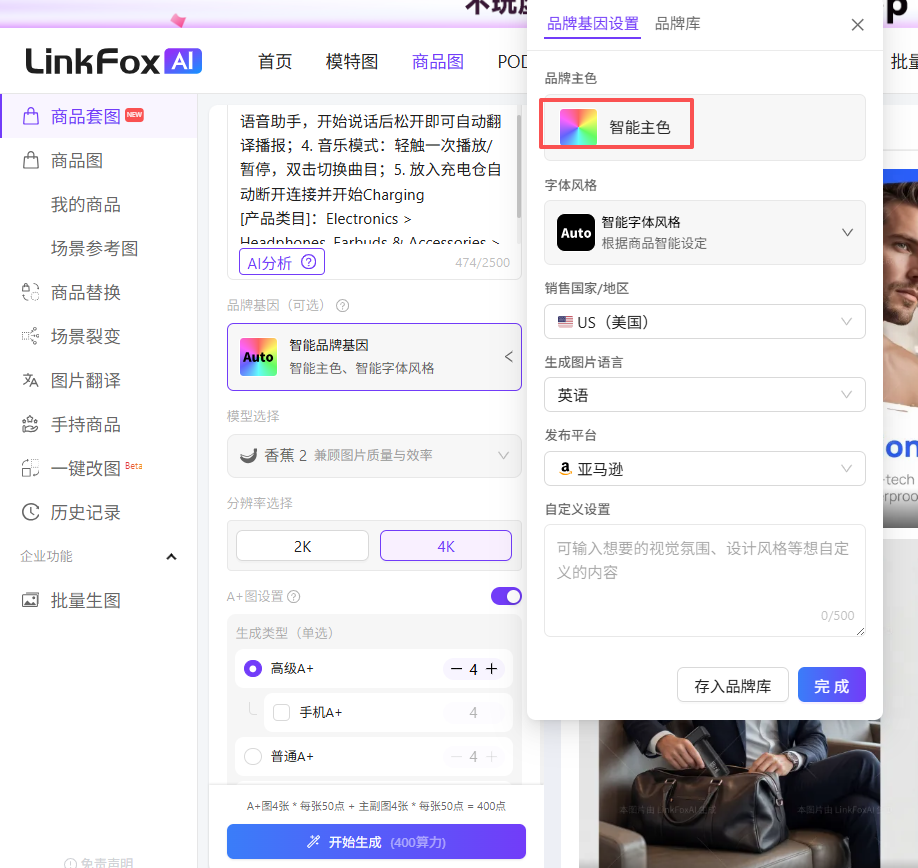Go to 模特图 in top navigation
This screenshot has height=868, width=918.
pos(352,62)
